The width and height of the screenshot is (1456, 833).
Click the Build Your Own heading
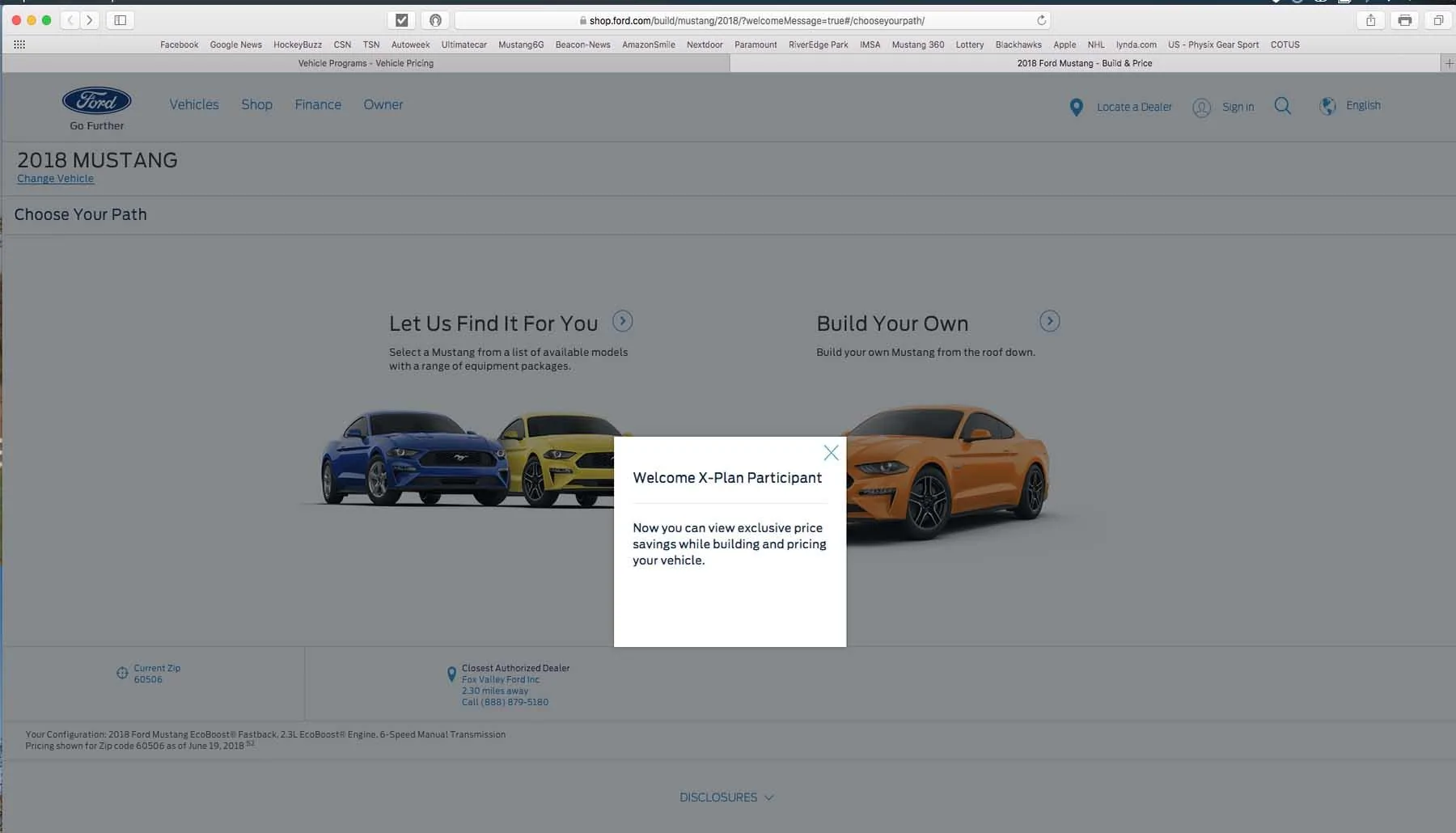click(892, 323)
